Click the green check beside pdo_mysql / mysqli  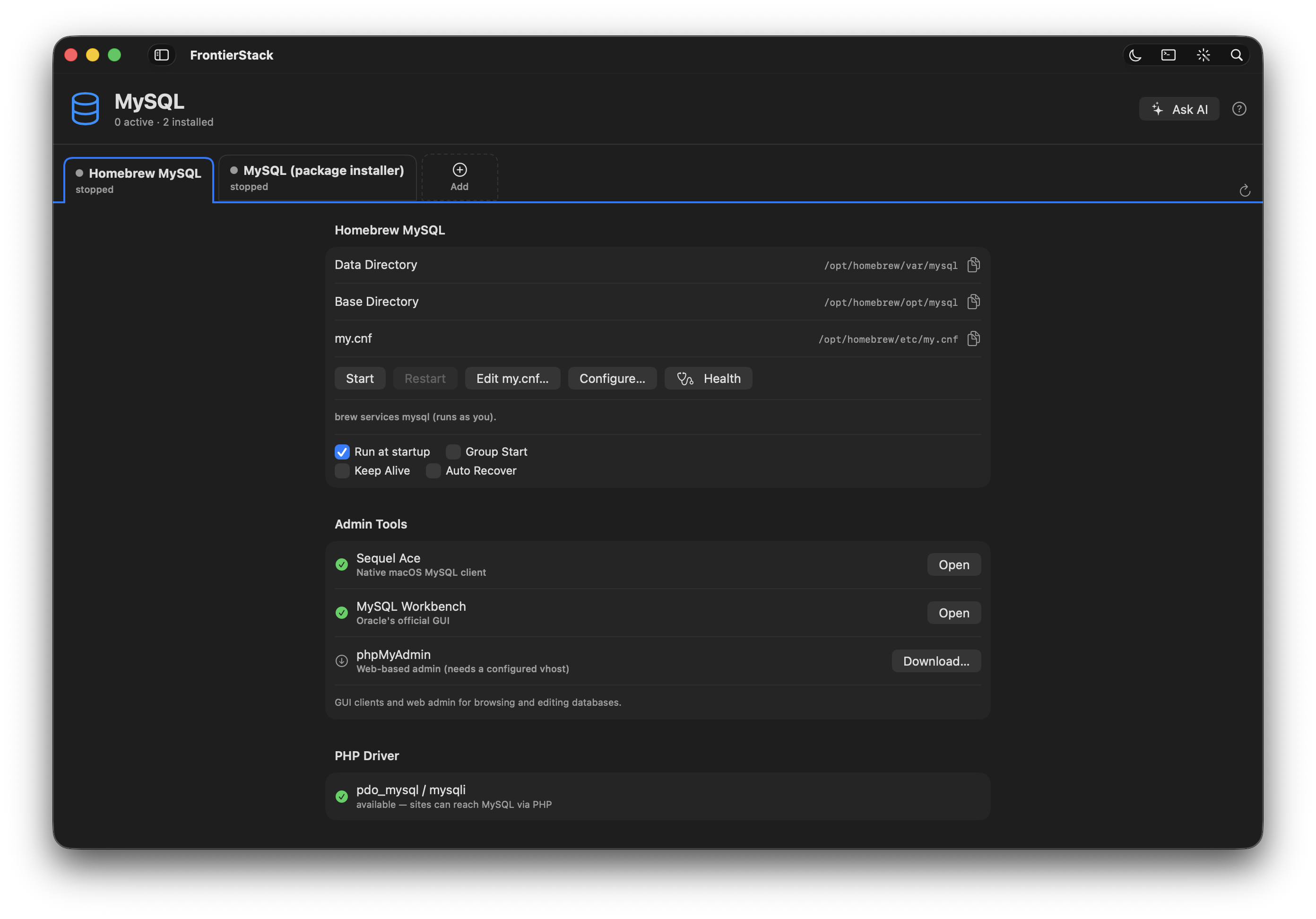342,796
